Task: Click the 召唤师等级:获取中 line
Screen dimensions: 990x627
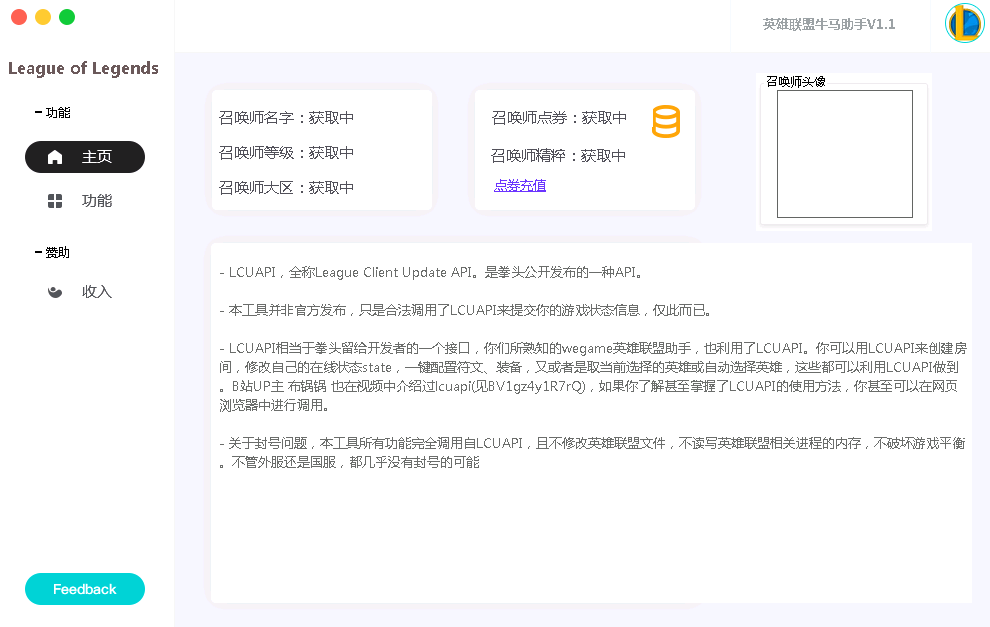Action: click(286, 153)
